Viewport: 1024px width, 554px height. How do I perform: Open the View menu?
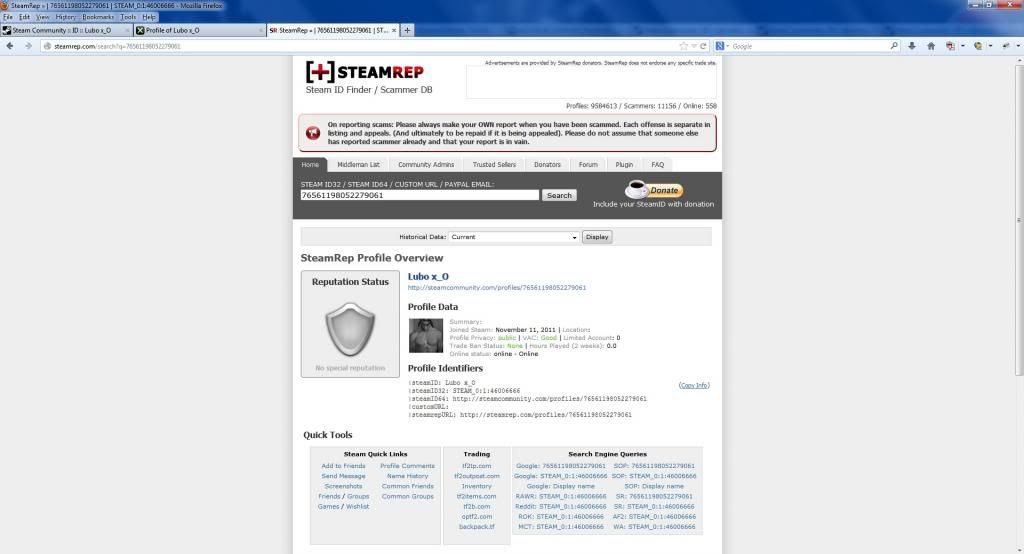click(x=42, y=17)
